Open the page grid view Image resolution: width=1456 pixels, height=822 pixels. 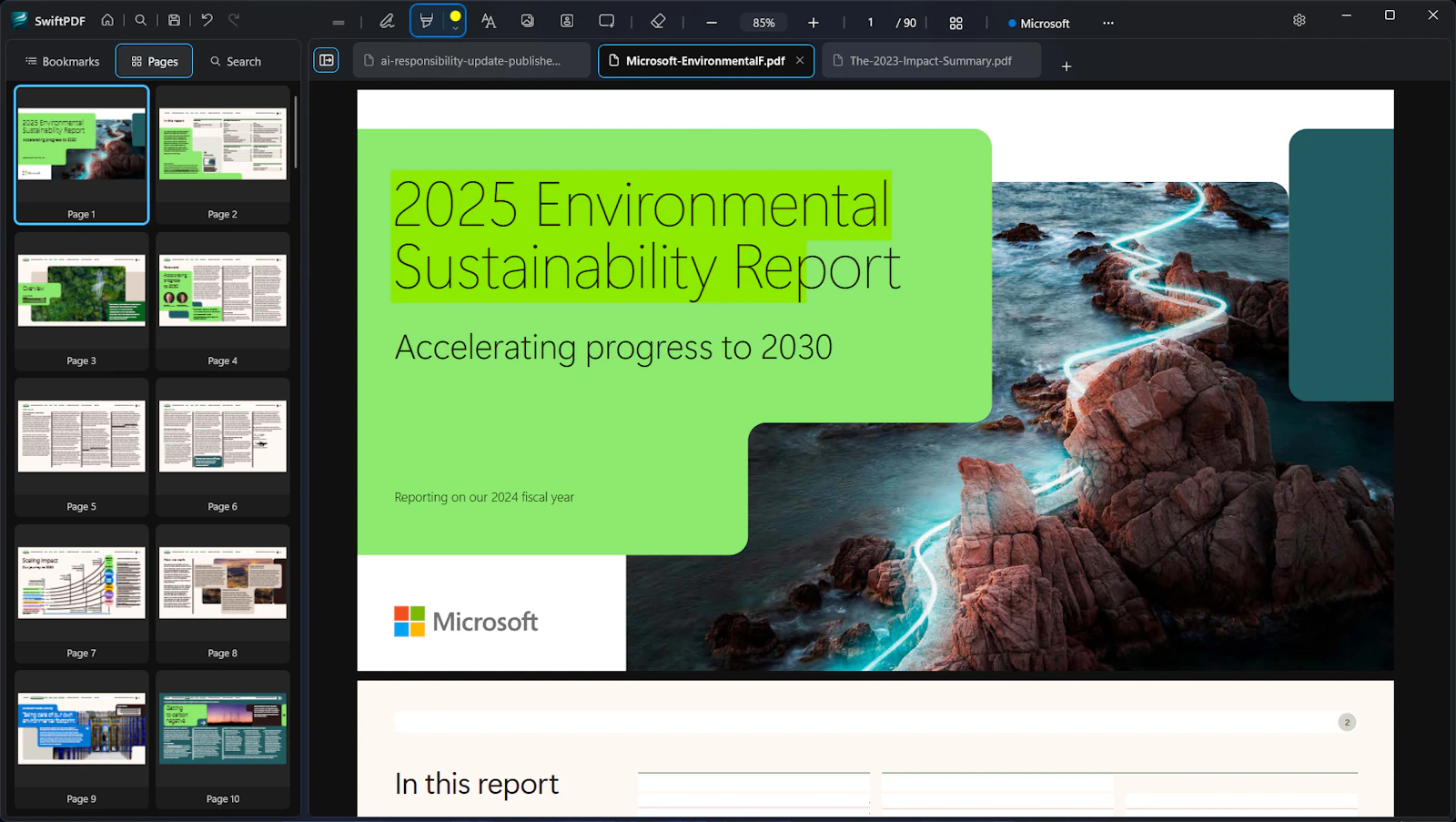pos(955,22)
